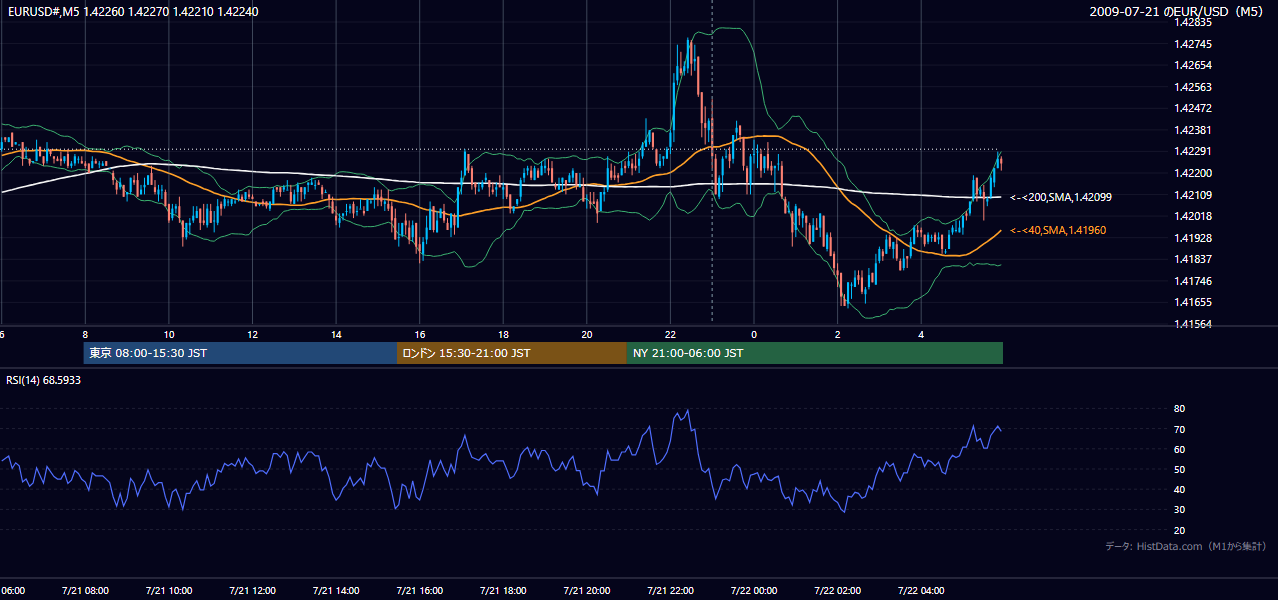Click hour label 22 under the price chart
Screen dimensions: 1278x600
tap(670, 335)
